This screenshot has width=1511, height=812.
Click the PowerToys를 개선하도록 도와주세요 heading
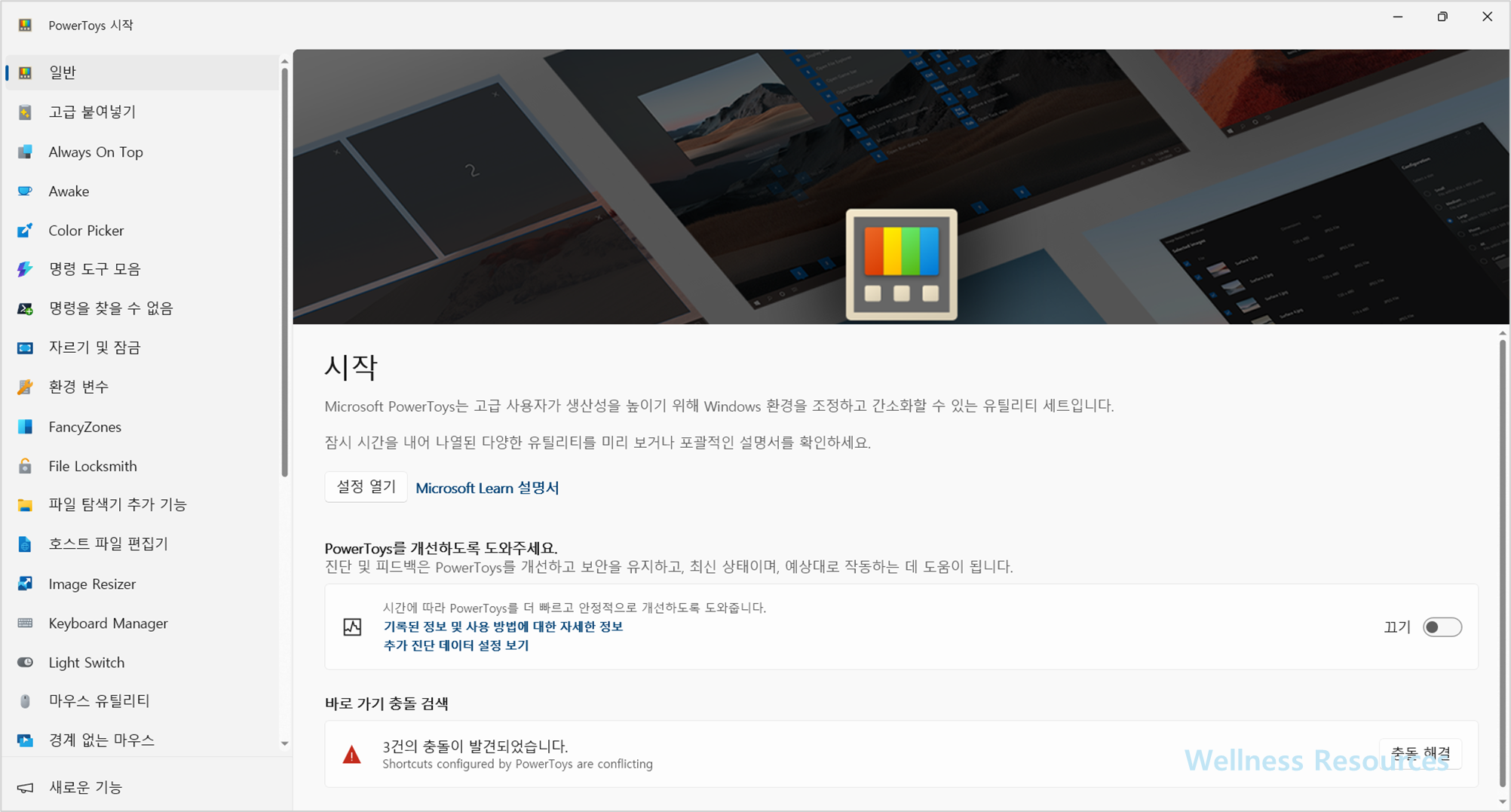coord(441,548)
